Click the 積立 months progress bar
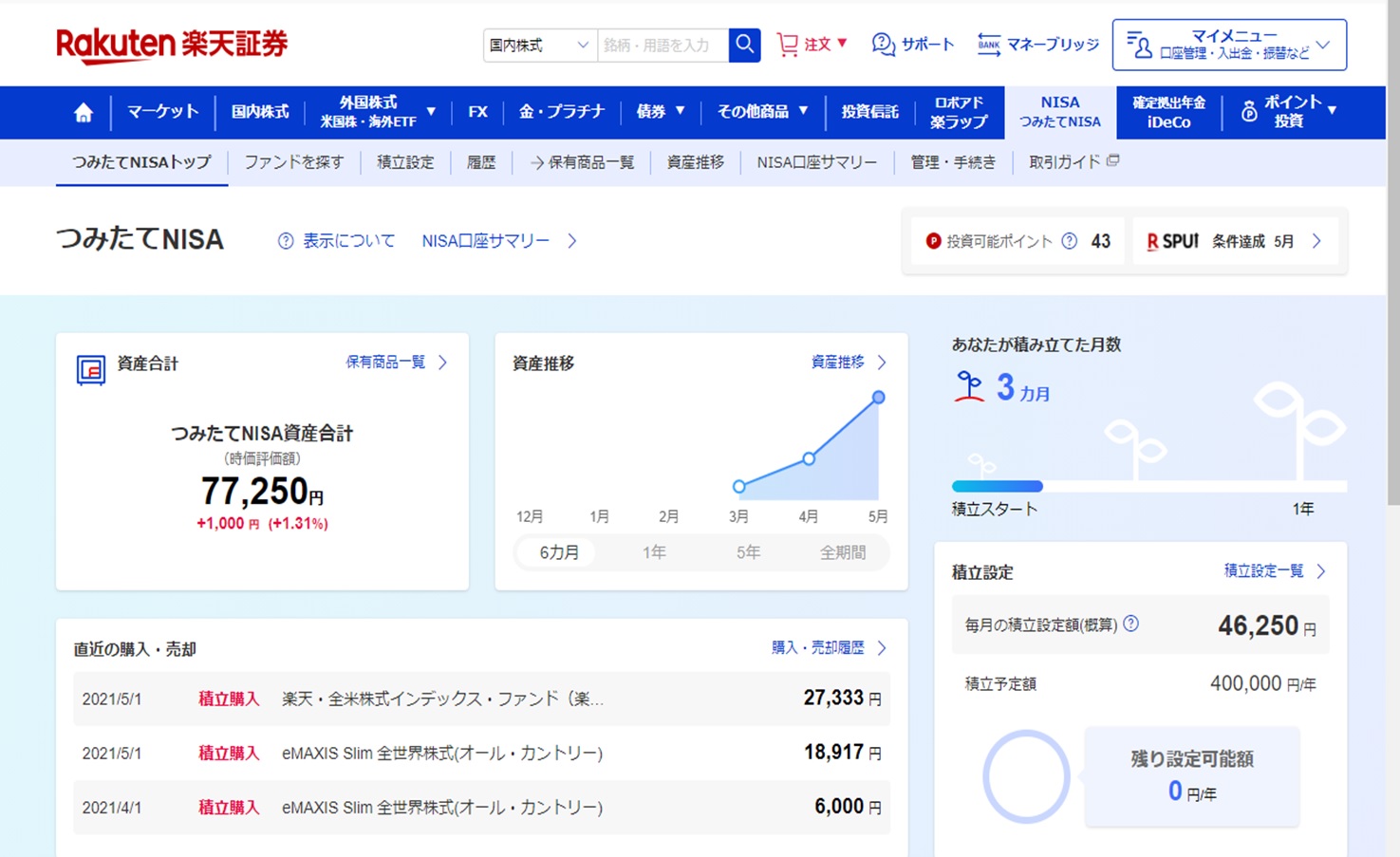1400x857 pixels. (x=1149, y=486)
